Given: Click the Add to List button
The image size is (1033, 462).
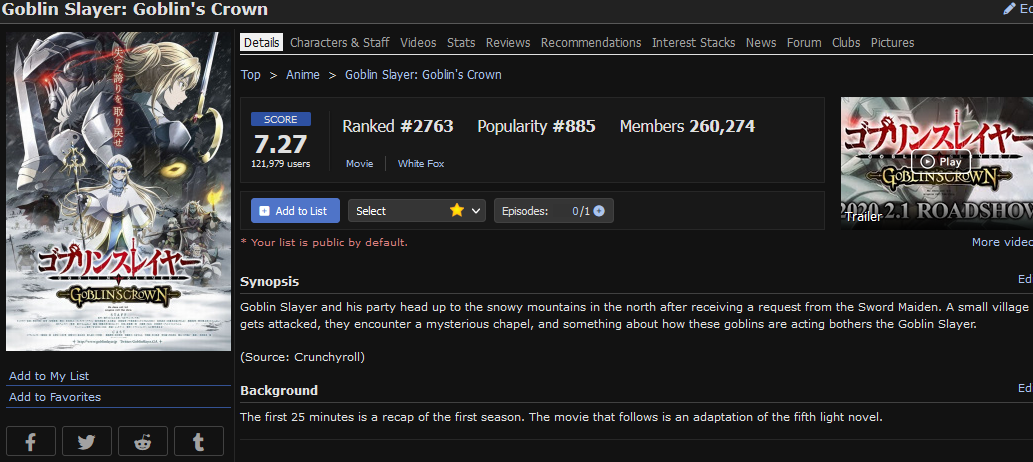Looking at the screenshot, I should tap(295, 211).
